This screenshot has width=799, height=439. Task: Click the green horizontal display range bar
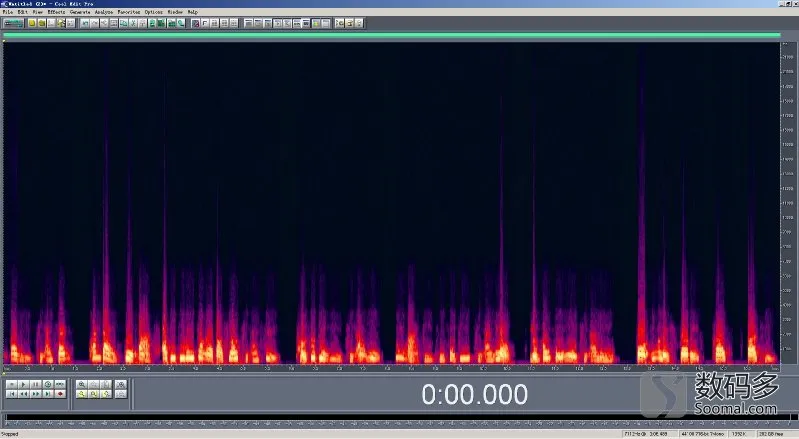pos(391,35)
